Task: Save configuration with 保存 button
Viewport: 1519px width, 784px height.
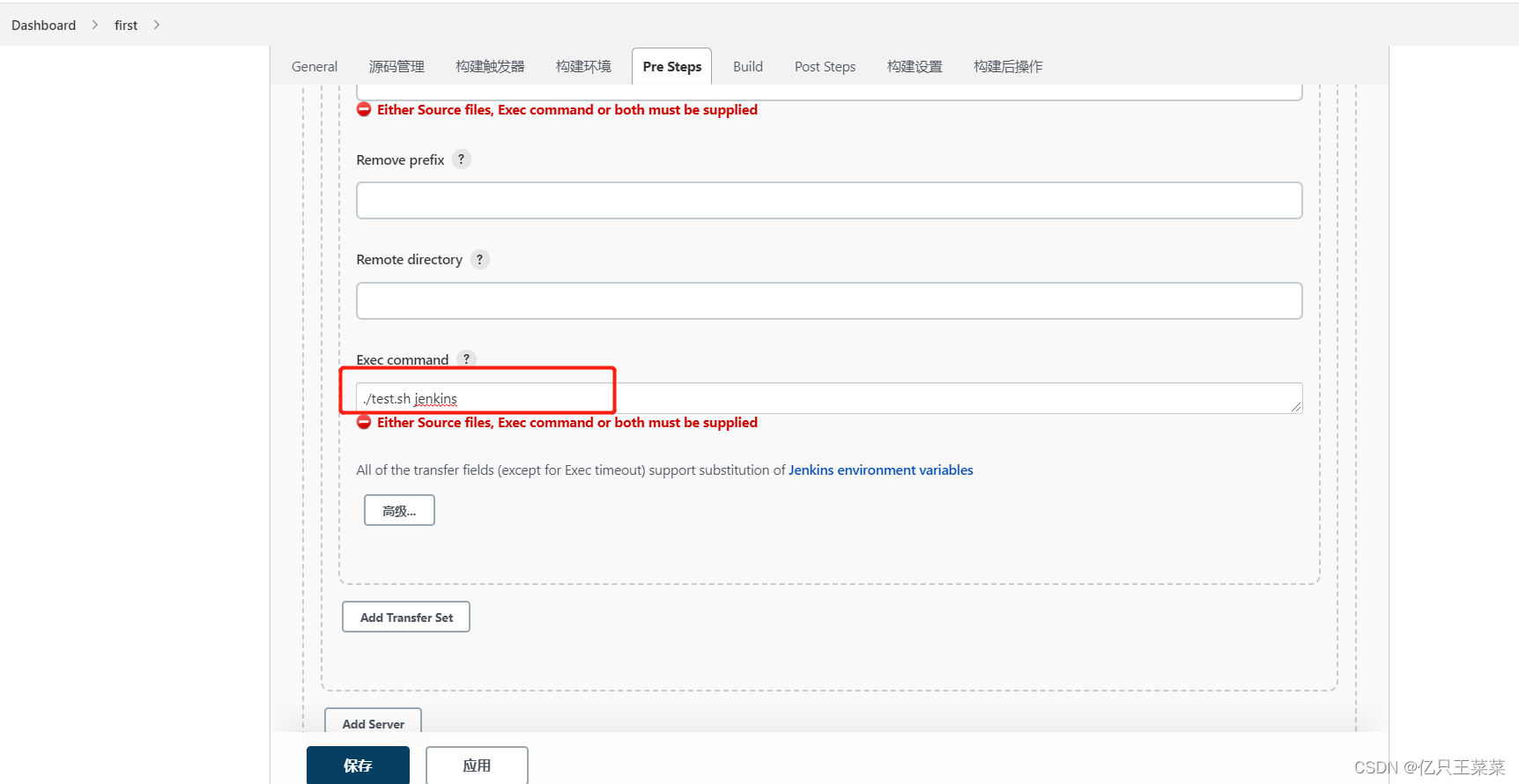Action: pyautogui.click(x=358, y=765)
